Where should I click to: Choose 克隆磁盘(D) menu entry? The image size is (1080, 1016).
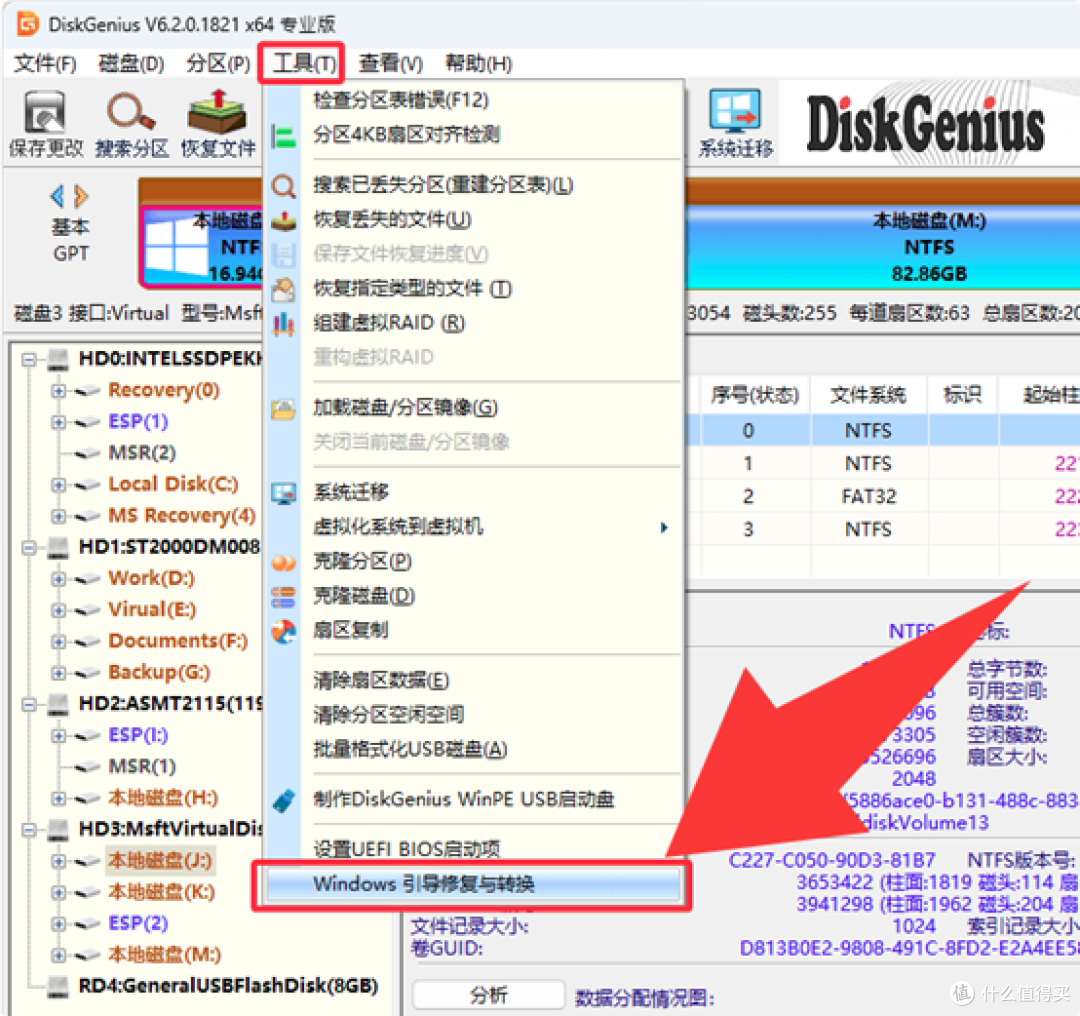tap(364, 596)
